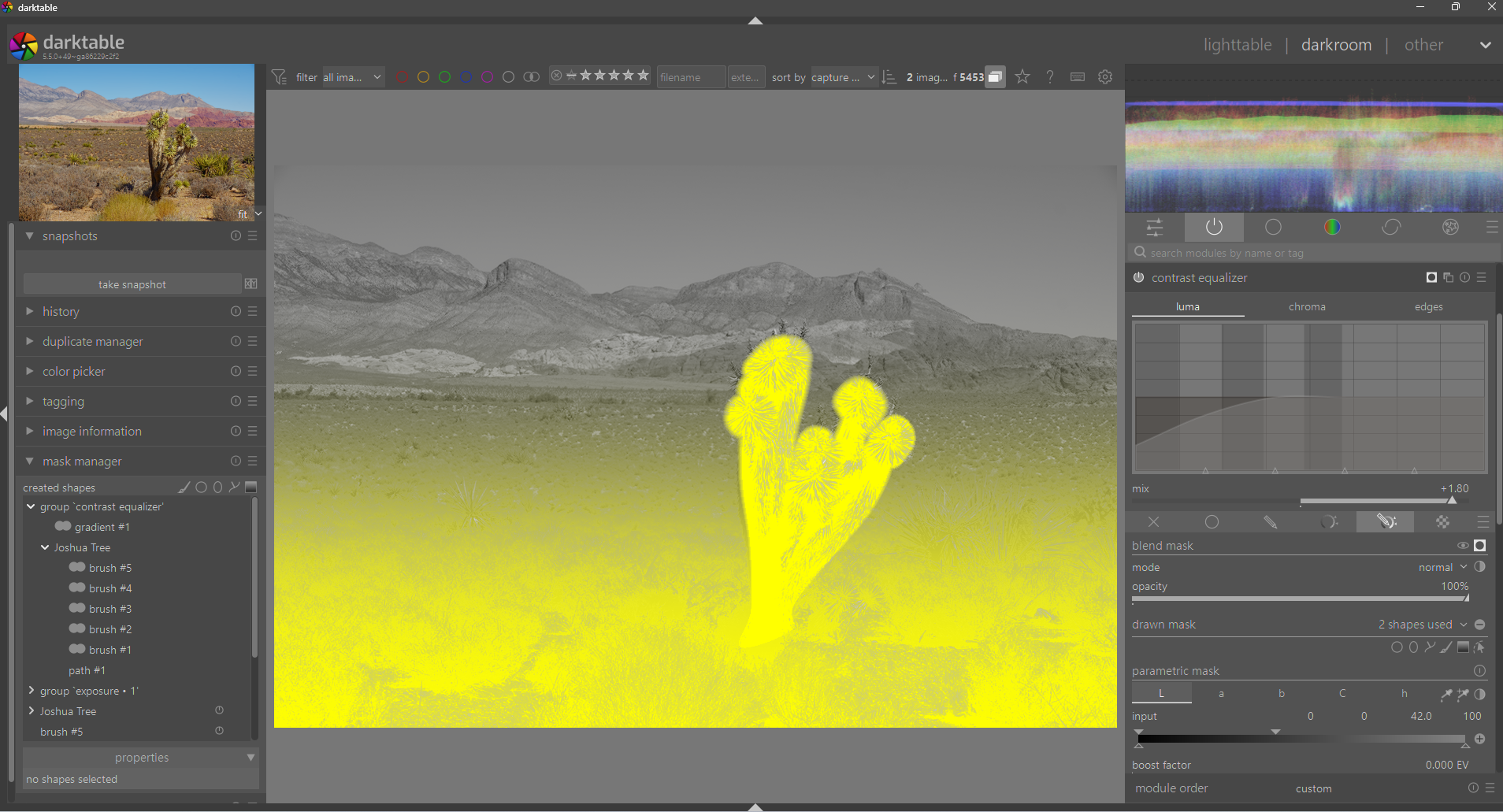Click the drawn mask blending icon

click(1270, 522)
